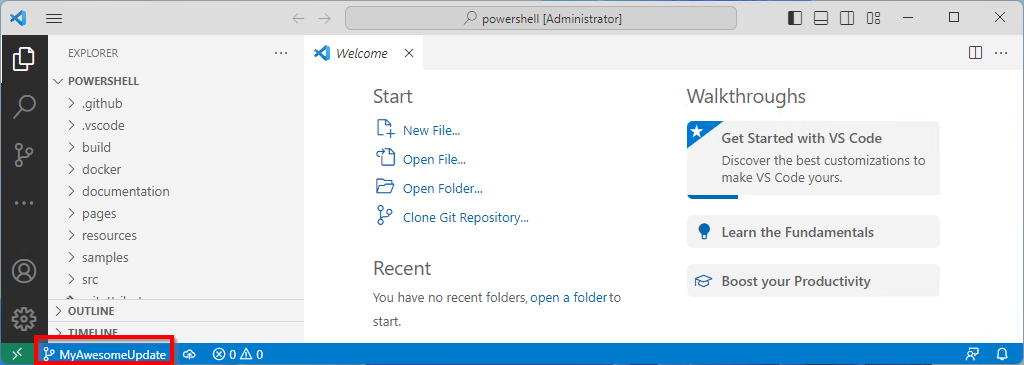Click the split editor right icon
The image size is (1024, 365).
point(975,53)
